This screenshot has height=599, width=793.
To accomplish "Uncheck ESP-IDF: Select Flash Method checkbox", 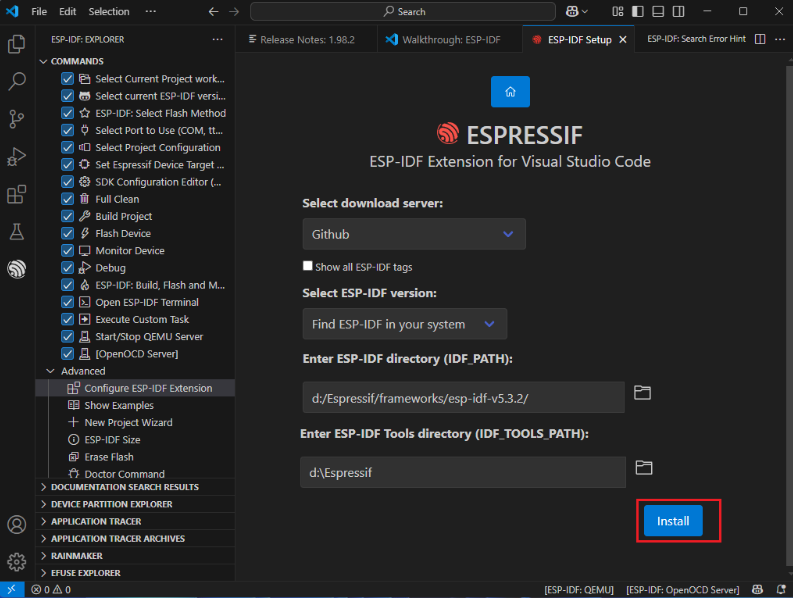I will [67, 113].
